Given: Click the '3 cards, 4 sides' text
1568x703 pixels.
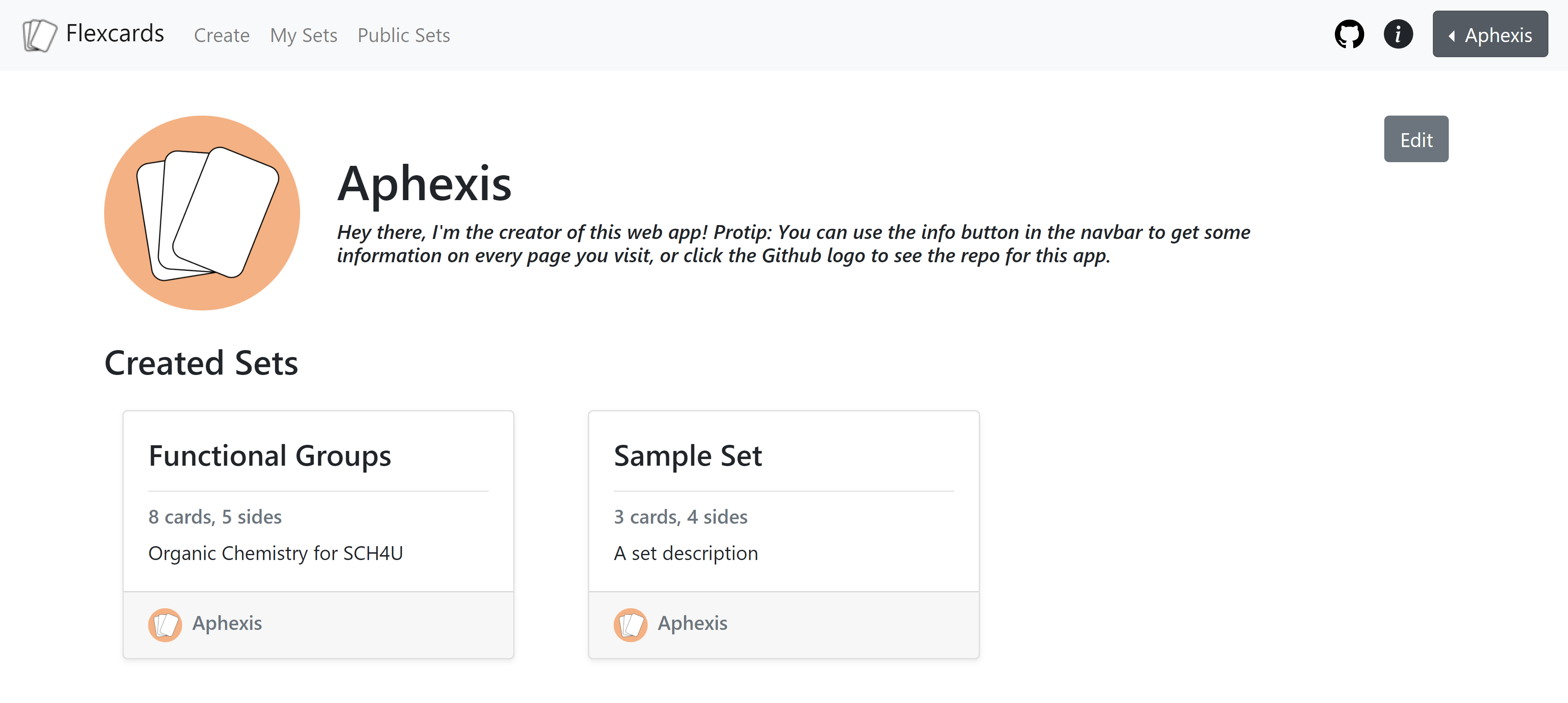Looking at the screenshot, I should point(681,517).
